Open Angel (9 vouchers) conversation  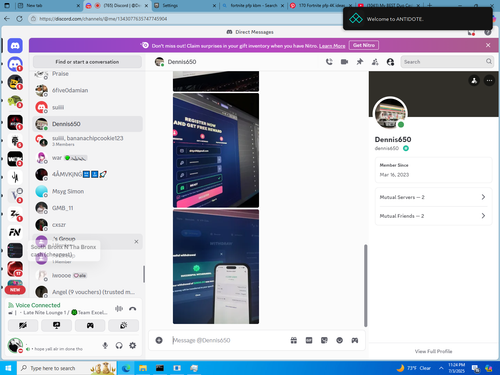pyautogui.click(x=87, y=292)
